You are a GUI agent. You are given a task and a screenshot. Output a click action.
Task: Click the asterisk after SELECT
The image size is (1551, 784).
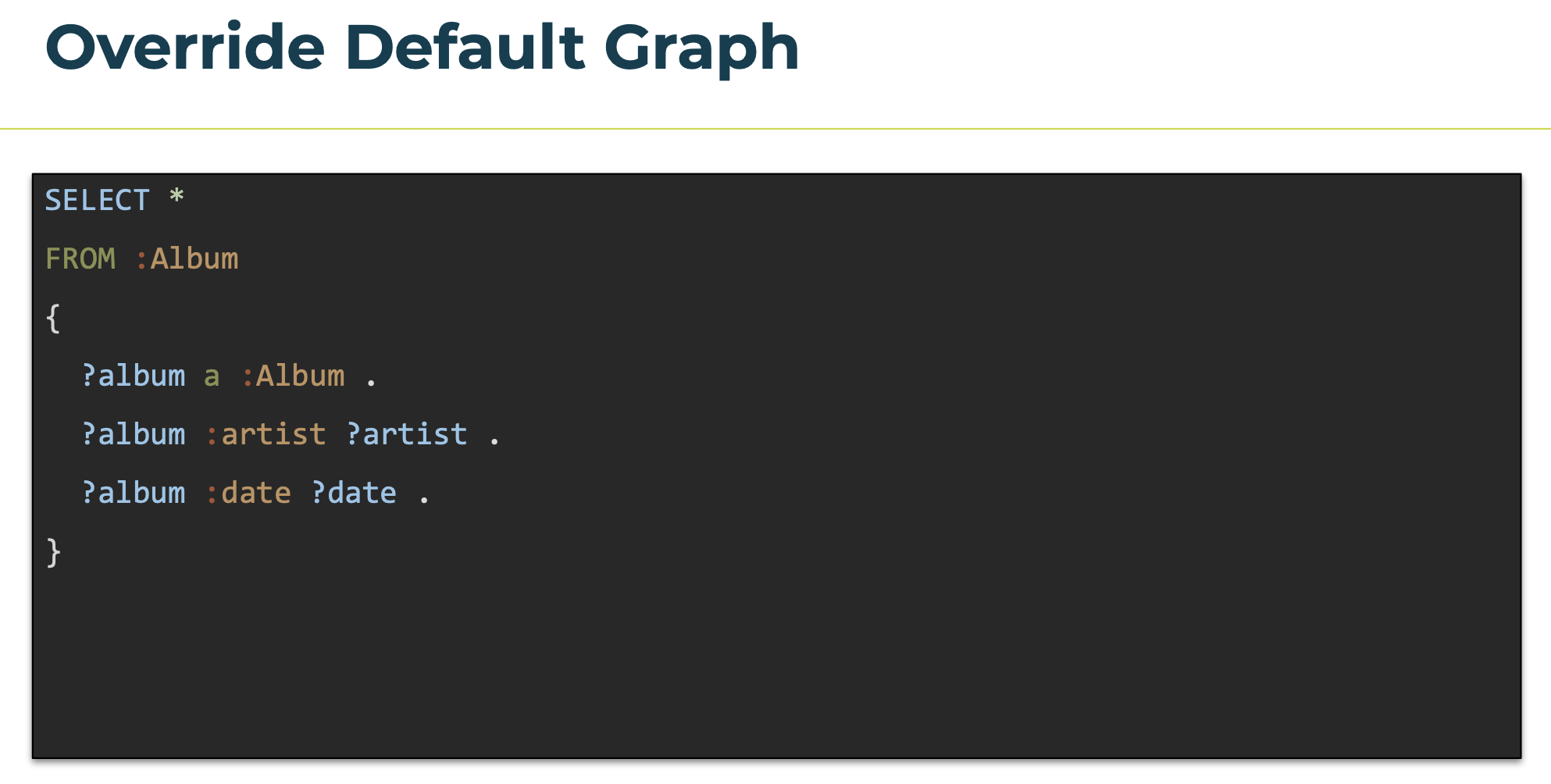[x=176, y=196]
